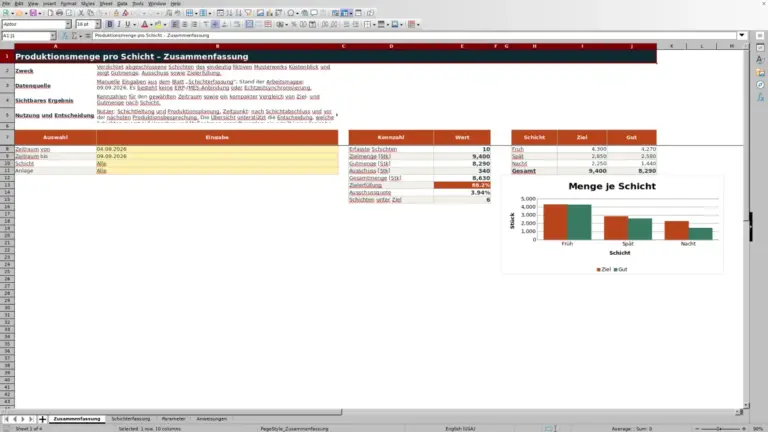Open the File menu
Screen dimensions: 768x432
6,3
